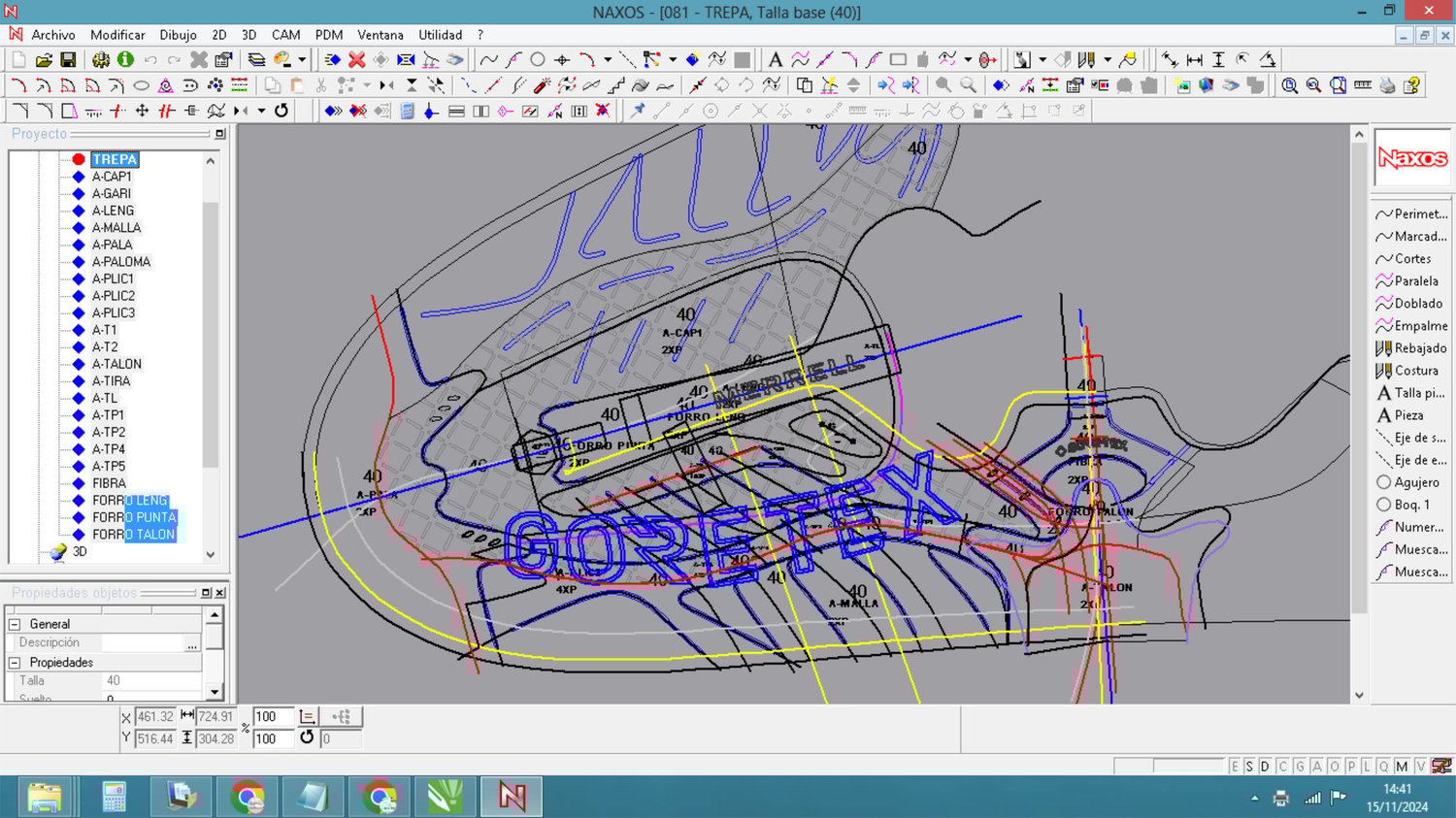Screen dimensions: 1456x818
Task: Click the blue pushpin icon
Action: click(x=638, y=111)
